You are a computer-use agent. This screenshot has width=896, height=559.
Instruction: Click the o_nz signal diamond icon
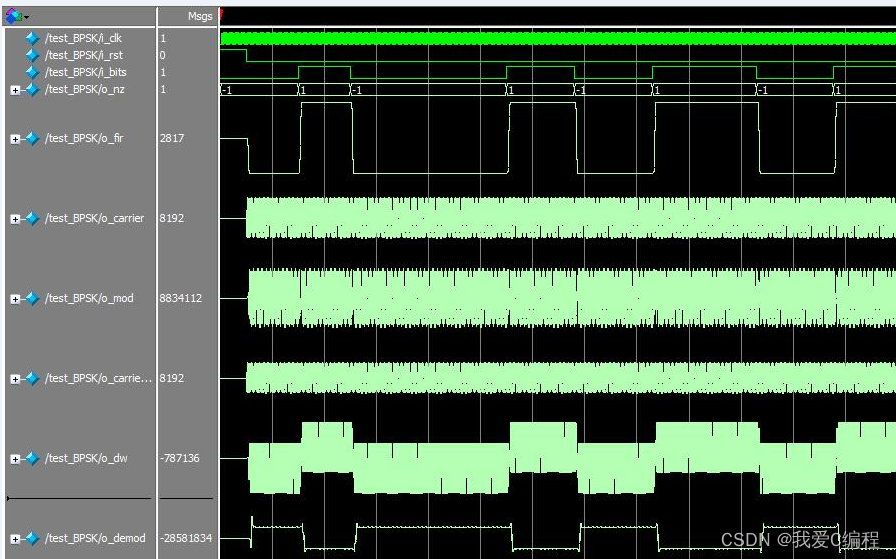(32, 89)
